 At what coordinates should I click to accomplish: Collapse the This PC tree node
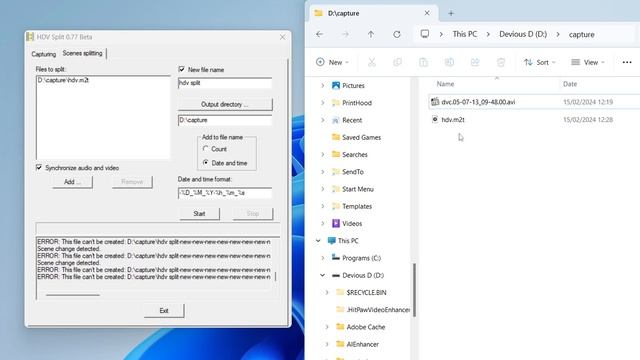point(318,241)
